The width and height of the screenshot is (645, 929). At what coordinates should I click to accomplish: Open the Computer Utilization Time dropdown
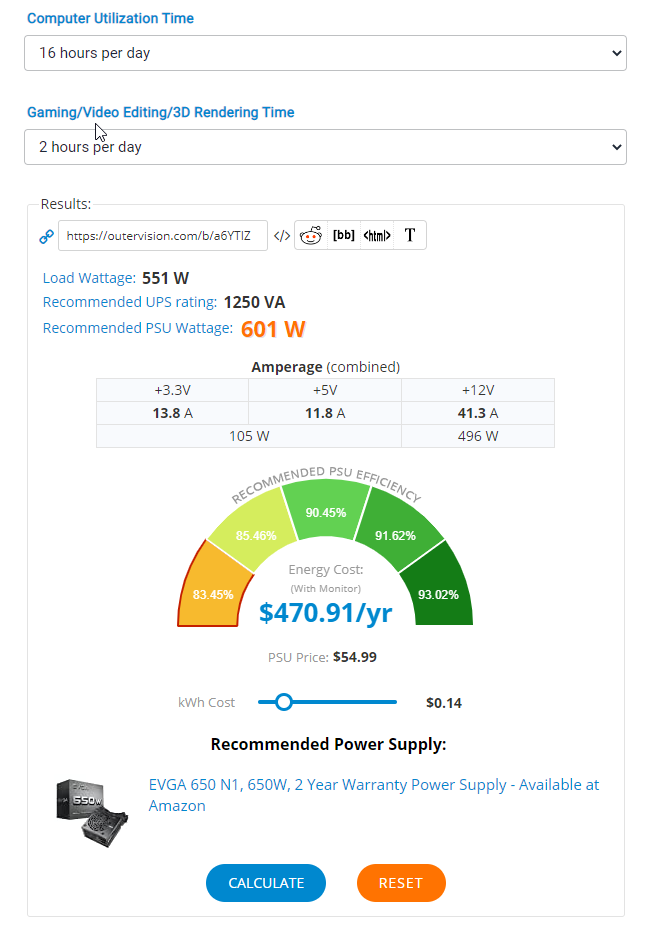tap(325, 53)
